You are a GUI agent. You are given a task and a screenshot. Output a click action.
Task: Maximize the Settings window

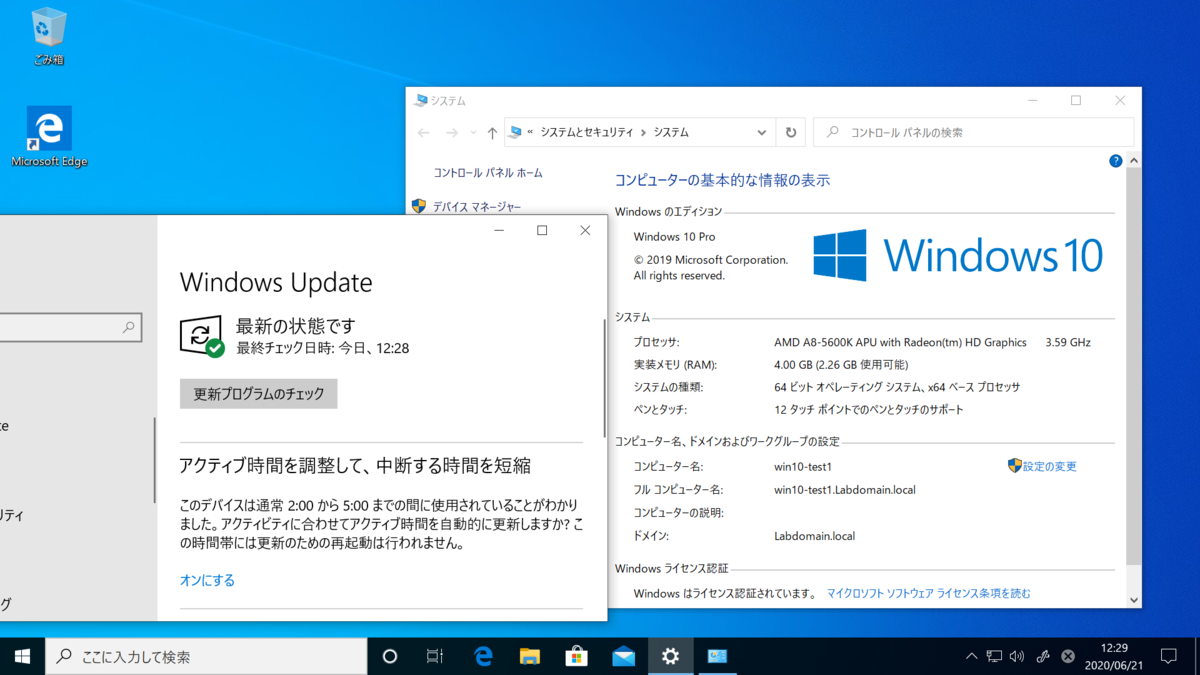pos(542,230)
